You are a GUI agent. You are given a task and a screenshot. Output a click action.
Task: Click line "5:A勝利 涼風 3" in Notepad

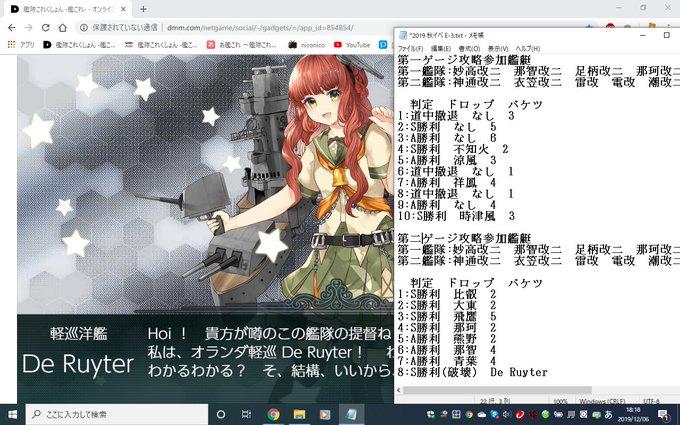pyautogui.click(x=447, y=160)
